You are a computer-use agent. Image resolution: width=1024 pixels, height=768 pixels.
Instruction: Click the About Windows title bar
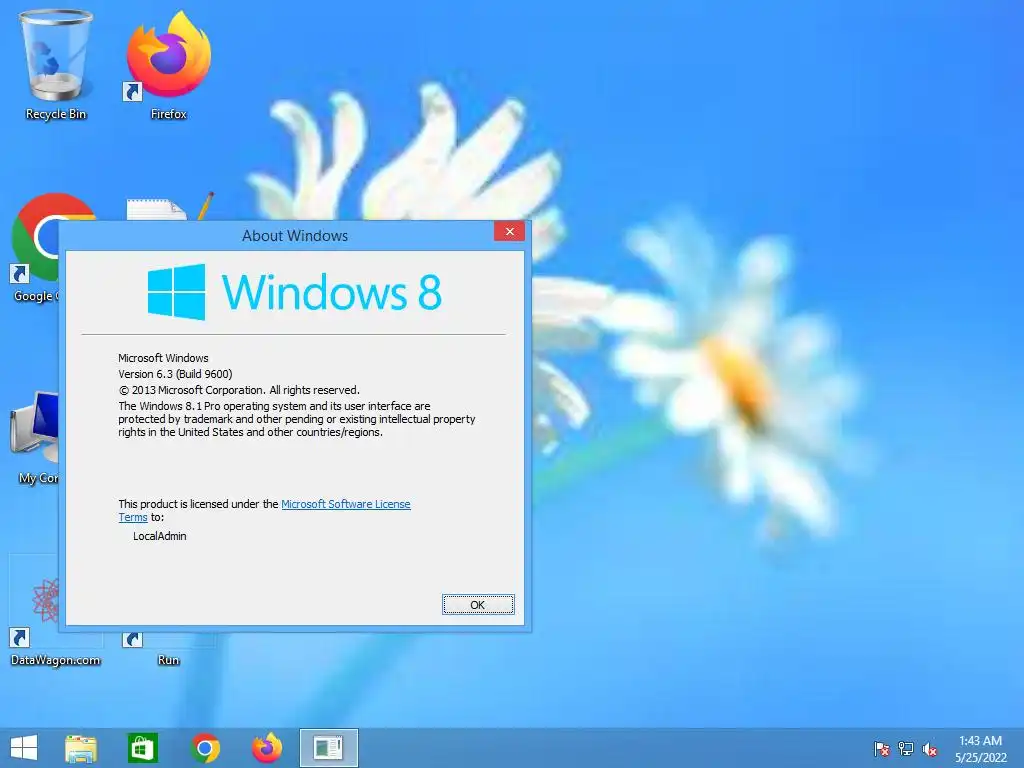pos(295,236)
